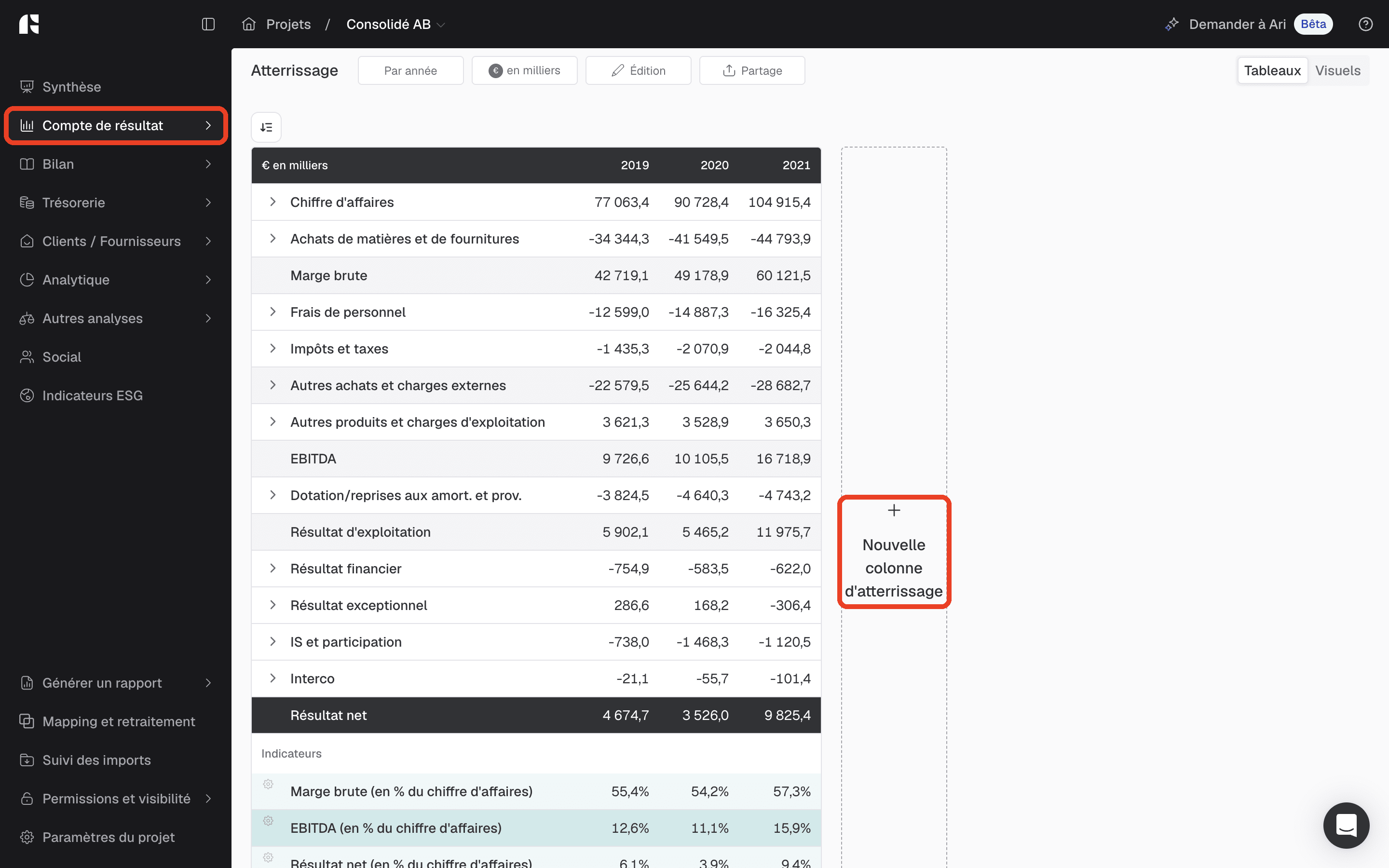Viewport: 1389px width, 868px height.
Task: Click the sort rows icon above the table
Action: (x=266, y=127)
